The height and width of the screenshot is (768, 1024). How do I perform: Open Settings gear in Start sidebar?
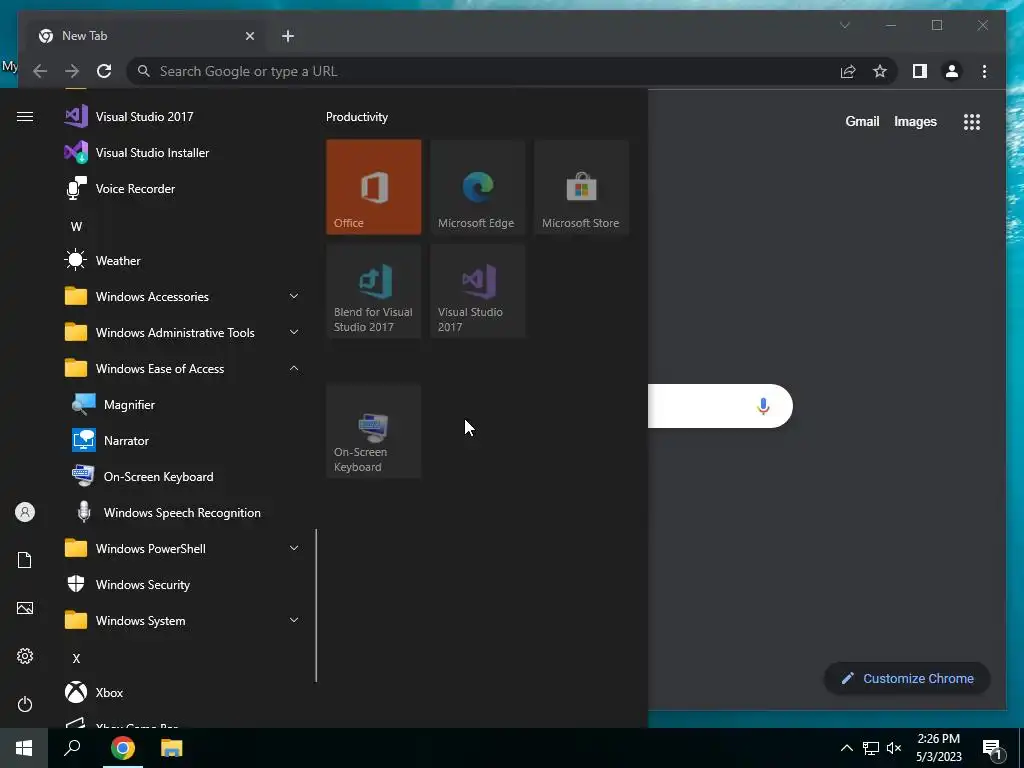coord(25,656)
